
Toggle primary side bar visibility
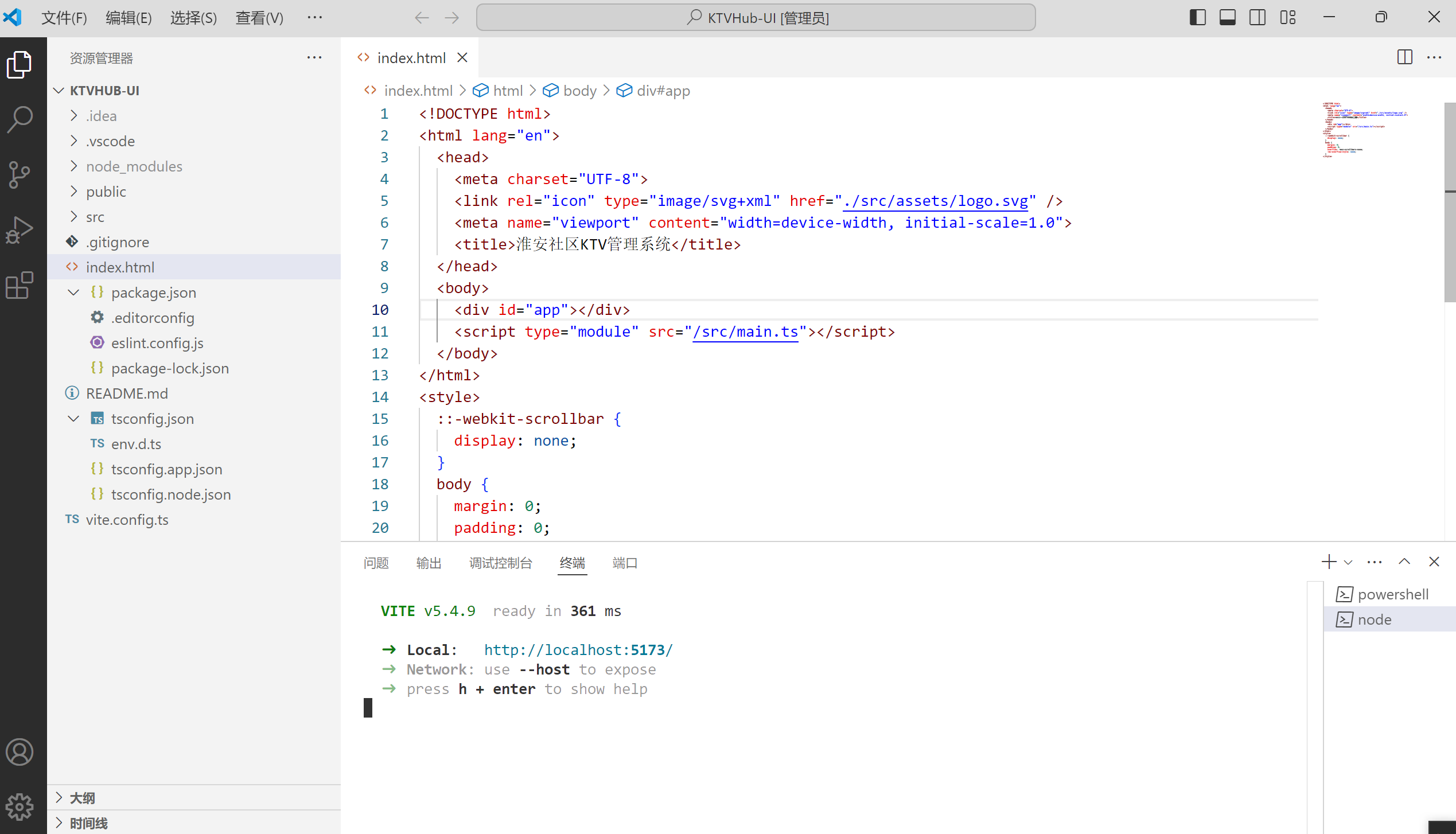click(1197, 17)
